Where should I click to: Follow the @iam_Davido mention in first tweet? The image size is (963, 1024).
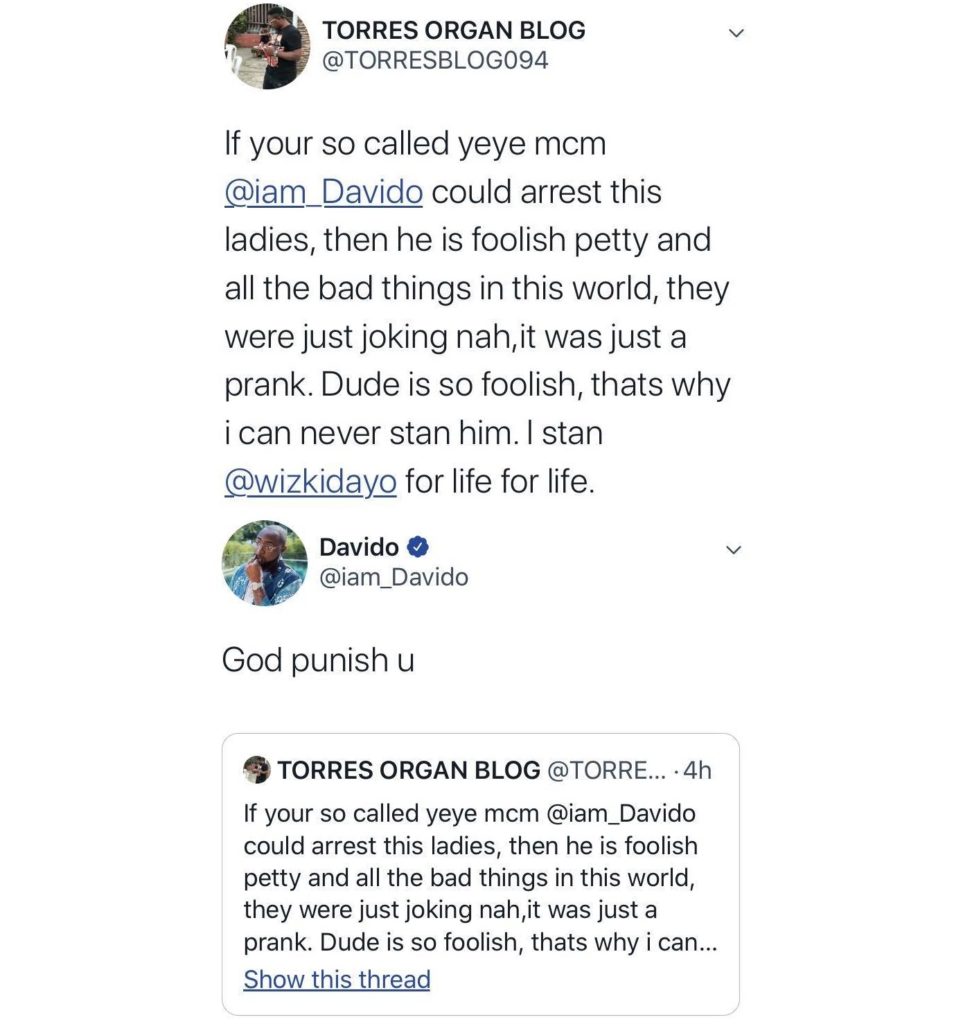tap(323, 192)
